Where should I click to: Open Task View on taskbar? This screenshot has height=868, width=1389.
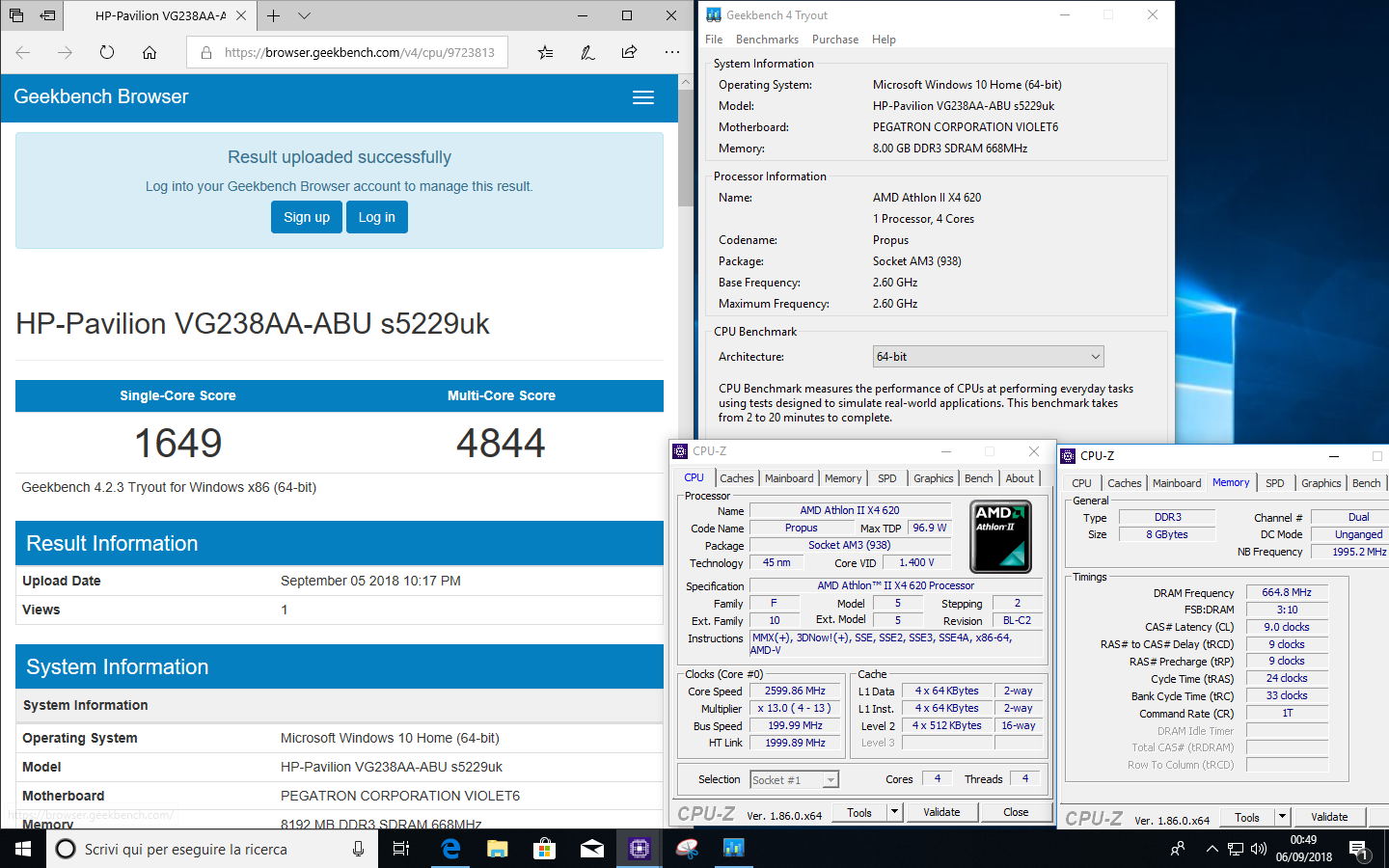[401, 849]
